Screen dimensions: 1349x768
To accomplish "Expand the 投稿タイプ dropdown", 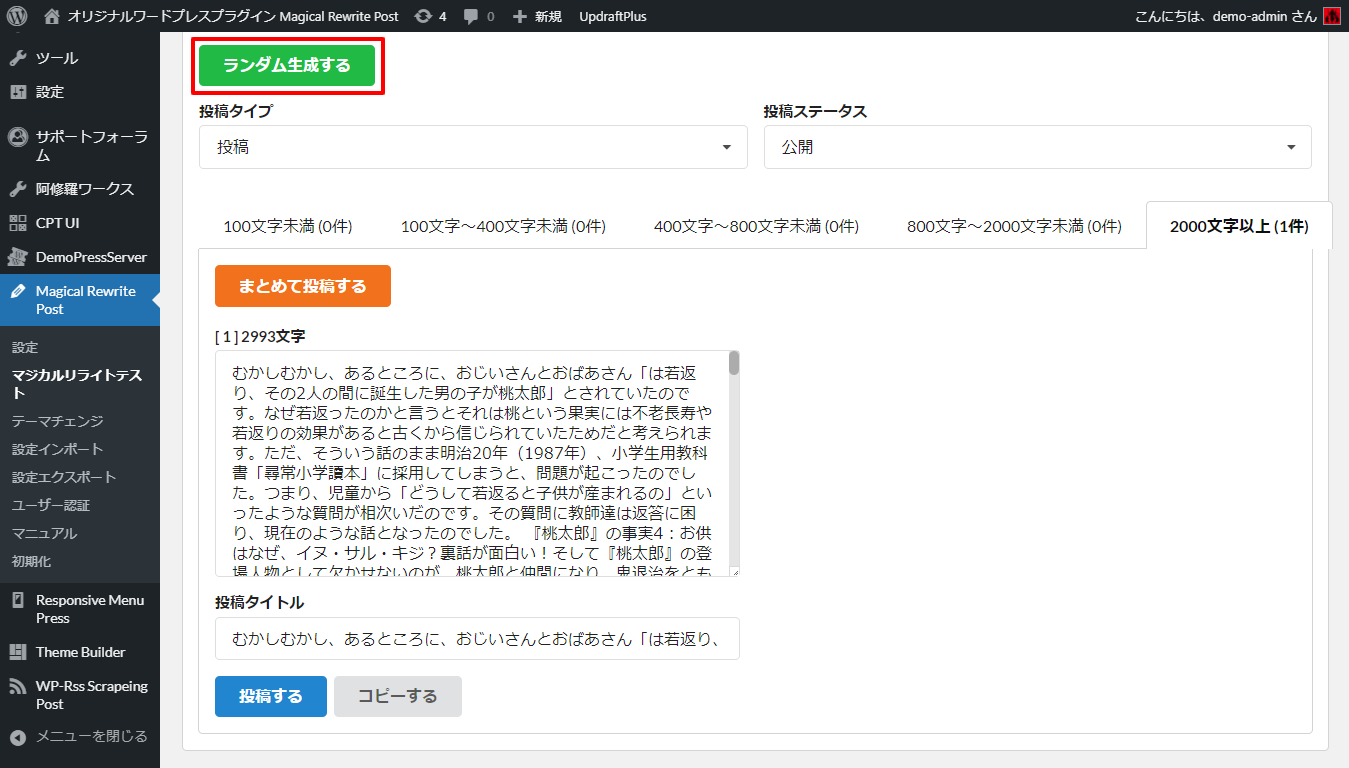I will tap(473, 147).
